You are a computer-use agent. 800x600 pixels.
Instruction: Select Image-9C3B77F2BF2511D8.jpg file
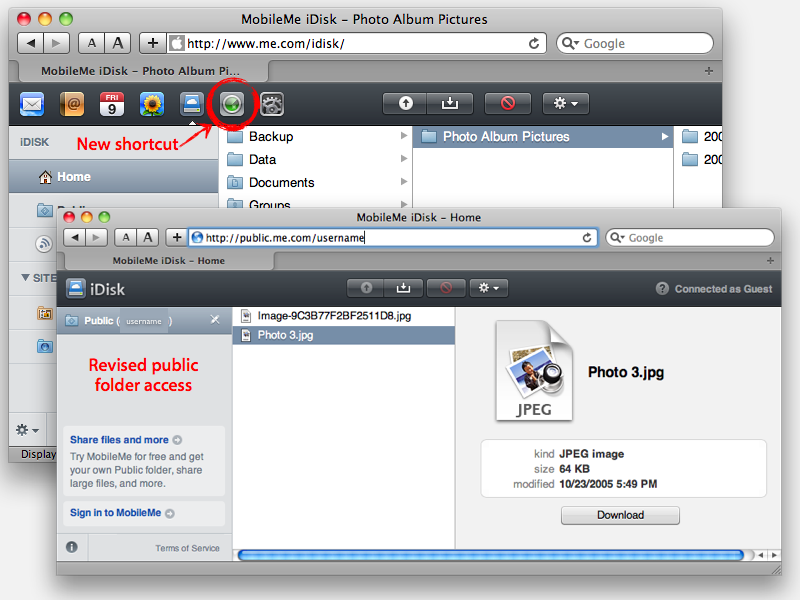click(x=343, y=316)
